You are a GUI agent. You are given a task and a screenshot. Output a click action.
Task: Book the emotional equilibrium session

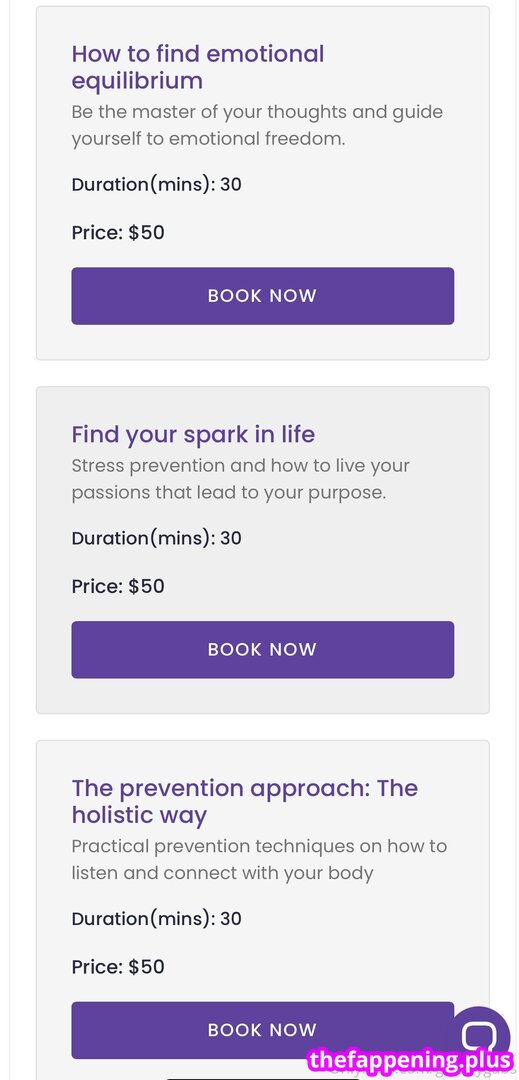(262, 295)
